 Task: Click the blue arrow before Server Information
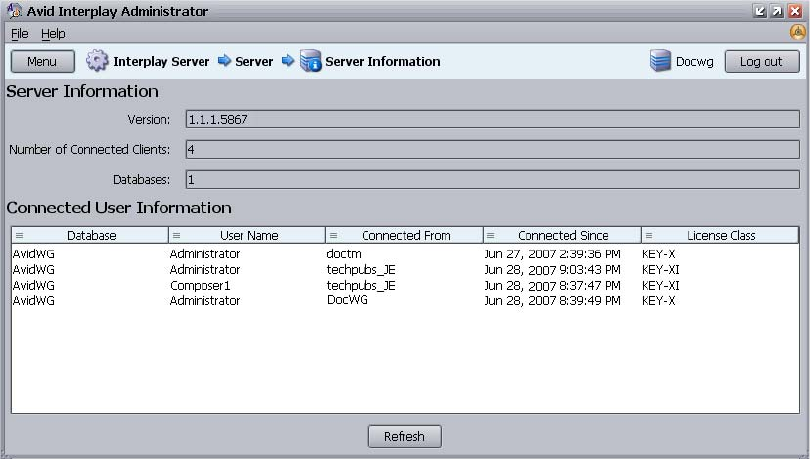pos(288,61)
